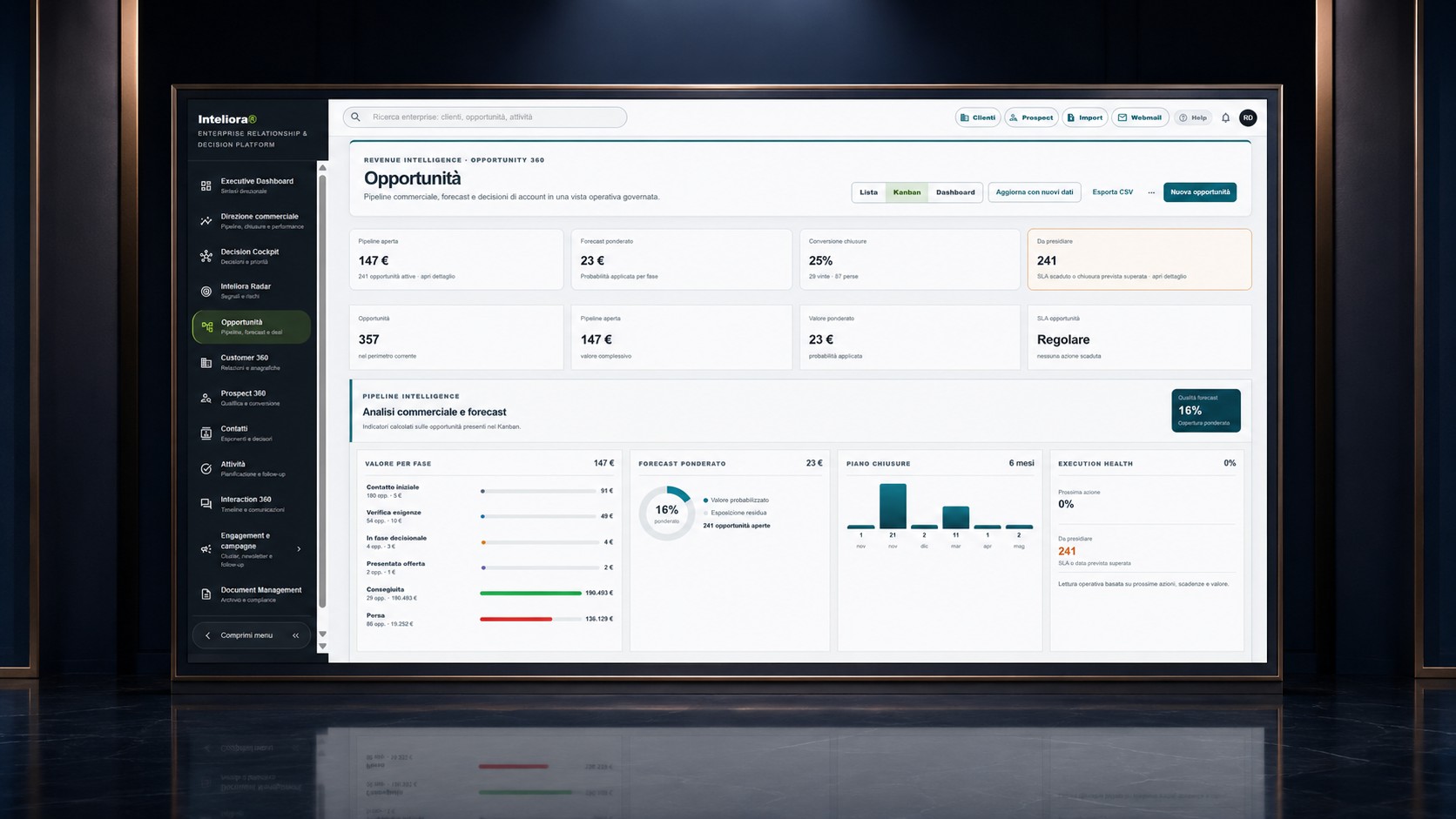The image size is (1456, 819).
Task: Click Esporta CSV link
Action: (x=1113, y=192)
